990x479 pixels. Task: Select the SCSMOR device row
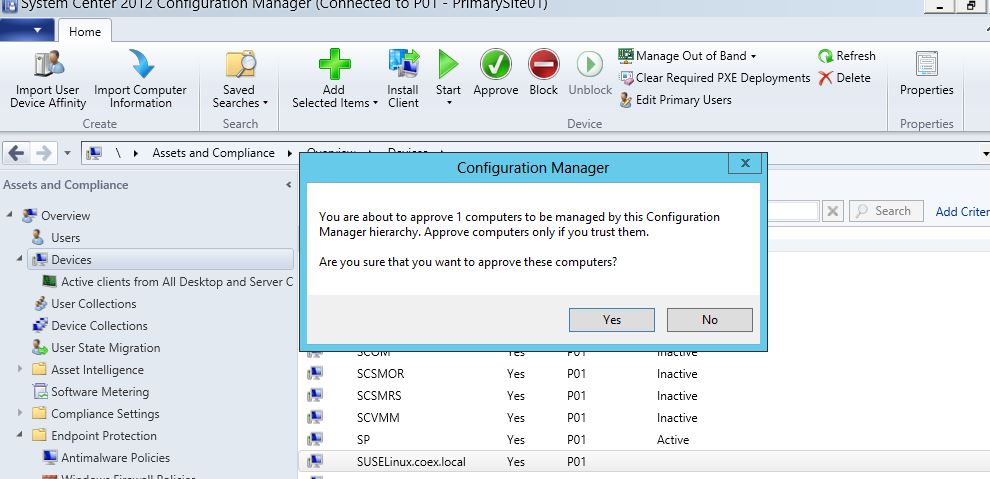pyautogui.click(x=644, y=374)
